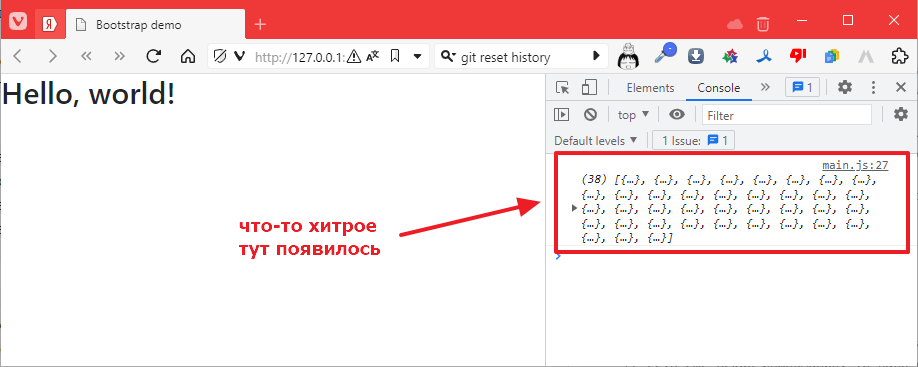
Task: Go to the home page
Action: point(187,56)
